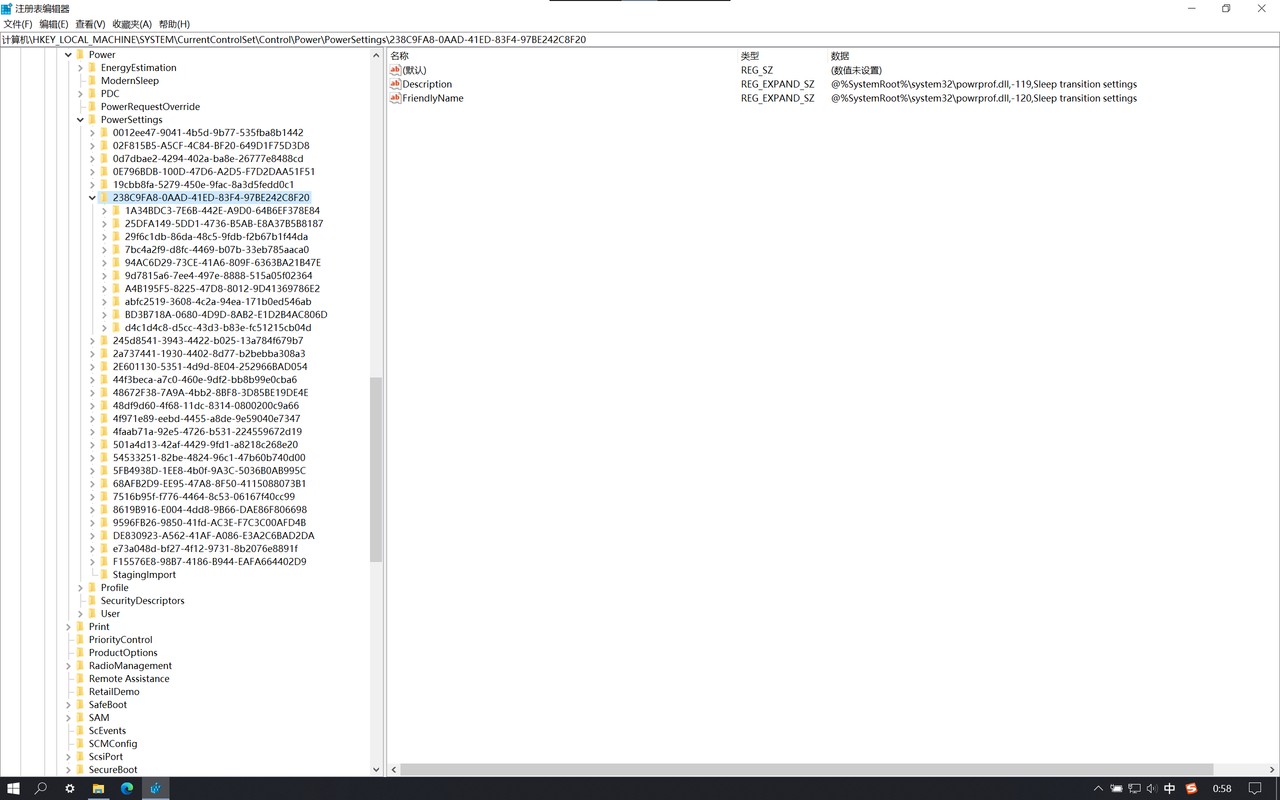
Task: Collapse the 238C9FA8-0AAD-41ED key
Action: [92, 198]
